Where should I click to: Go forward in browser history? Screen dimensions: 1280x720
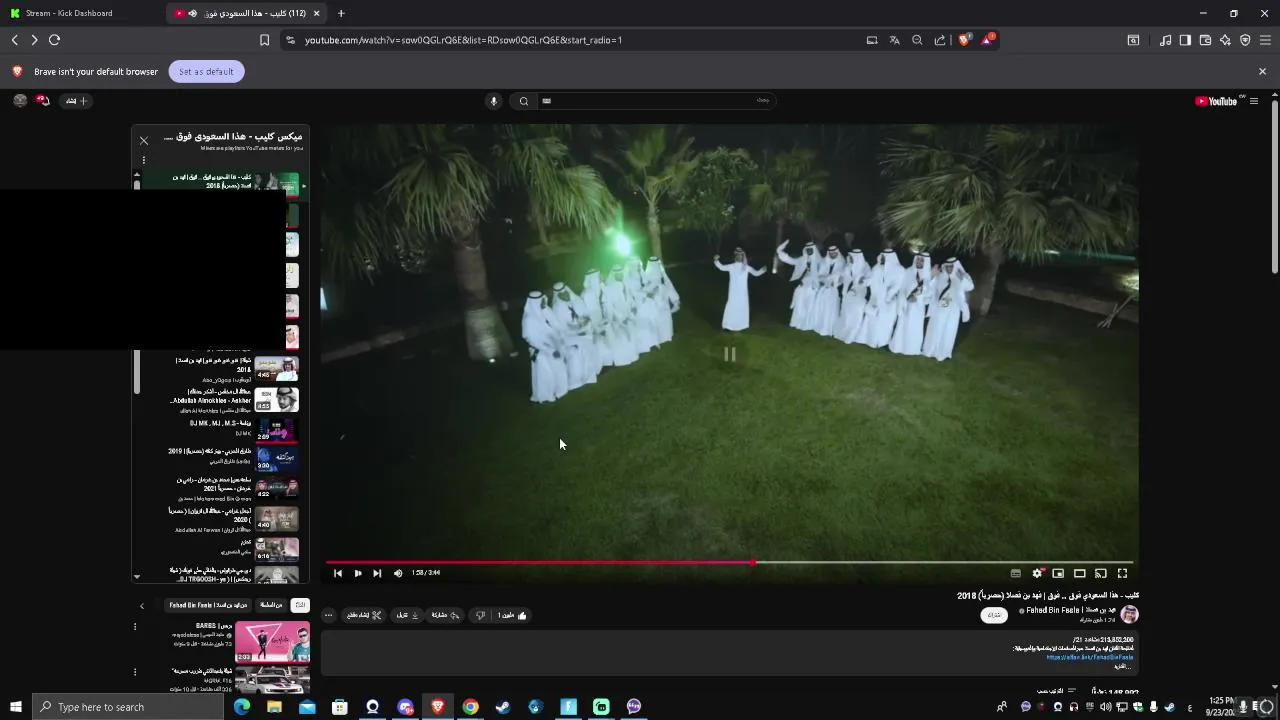click(34, 40)
